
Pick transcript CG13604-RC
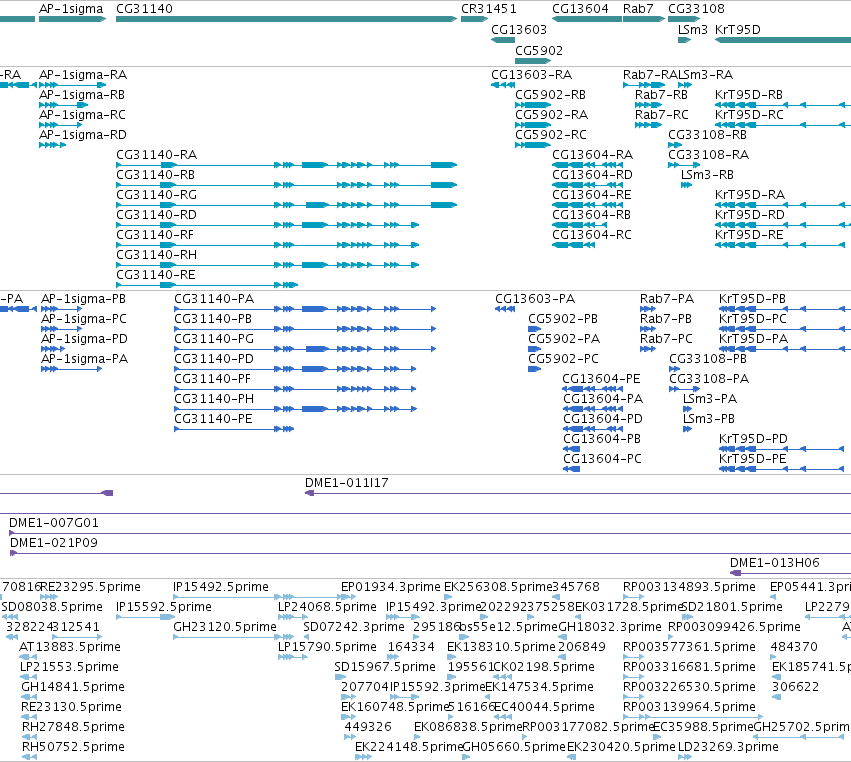pyautogui.click(x=573, y=245)
